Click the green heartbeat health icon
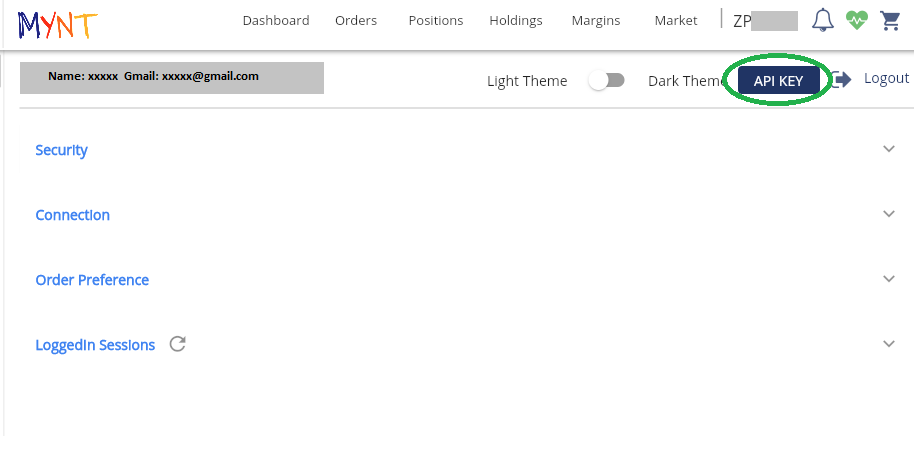The image size is (914, 460). (x=856, y=20)
